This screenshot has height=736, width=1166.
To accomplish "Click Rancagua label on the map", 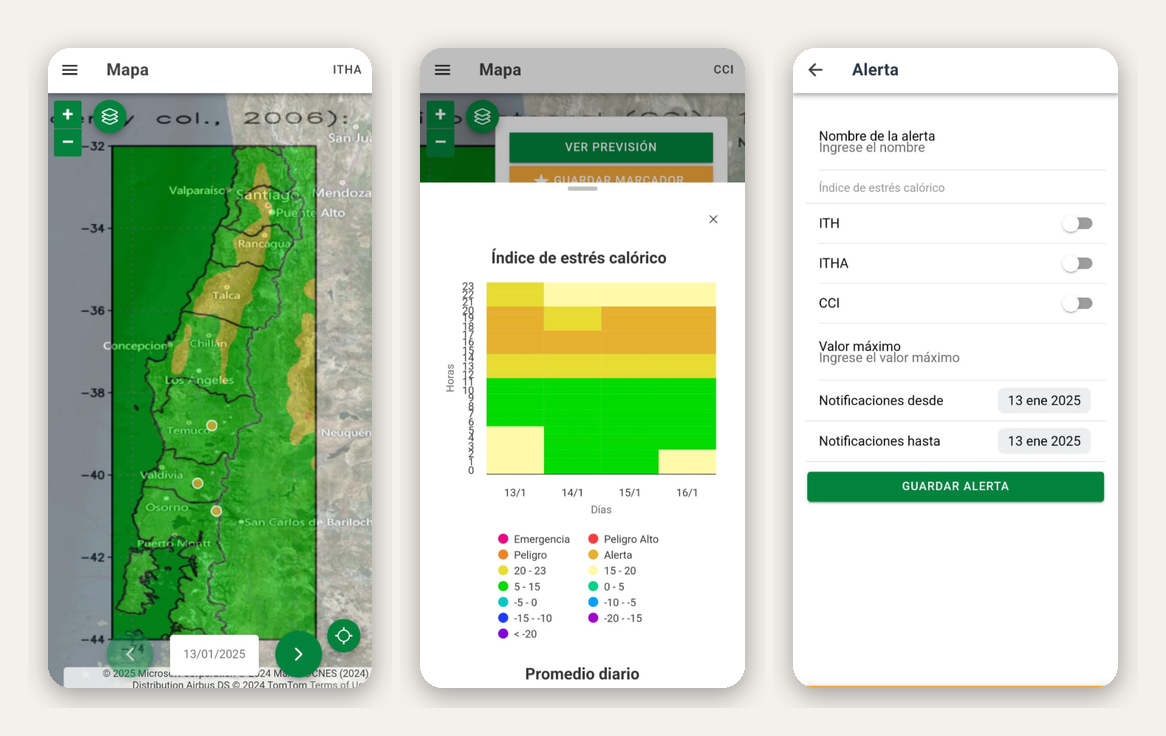I will click(x=264, y=244).
